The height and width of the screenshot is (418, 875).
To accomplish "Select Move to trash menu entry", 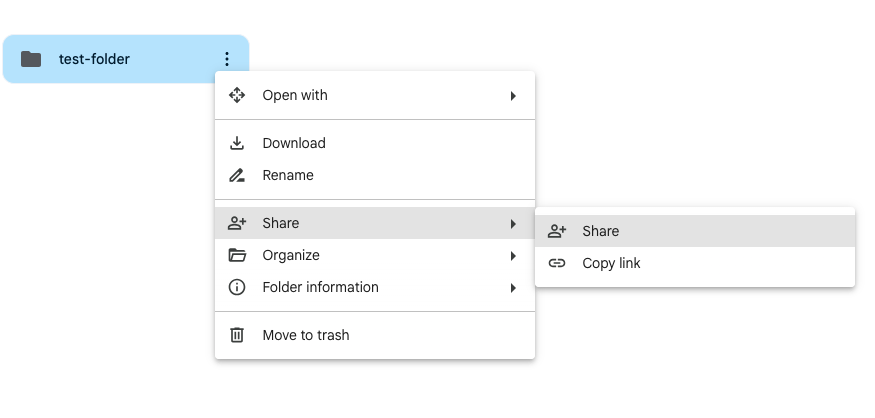I will tap(375, 335).
